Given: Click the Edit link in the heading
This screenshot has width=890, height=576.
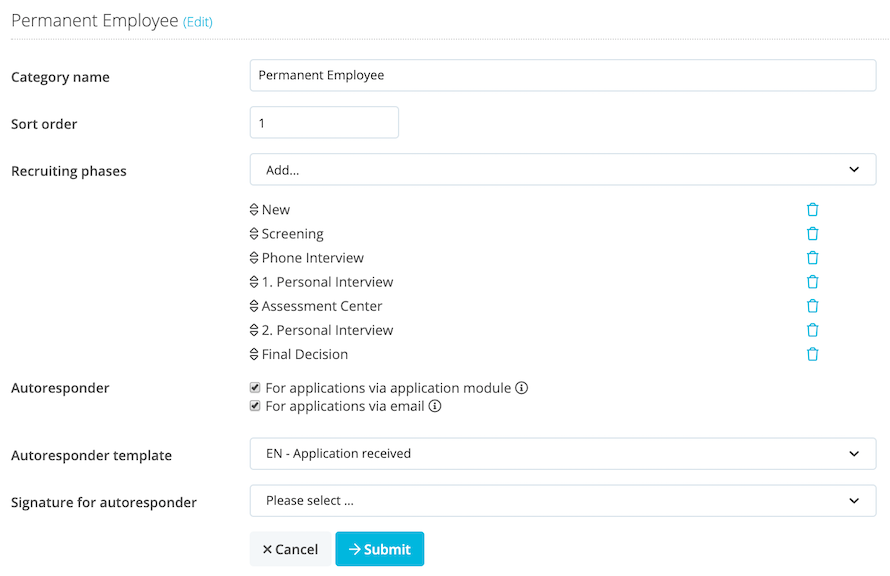Looking at the screenshot, I should (x=198, y=22).
